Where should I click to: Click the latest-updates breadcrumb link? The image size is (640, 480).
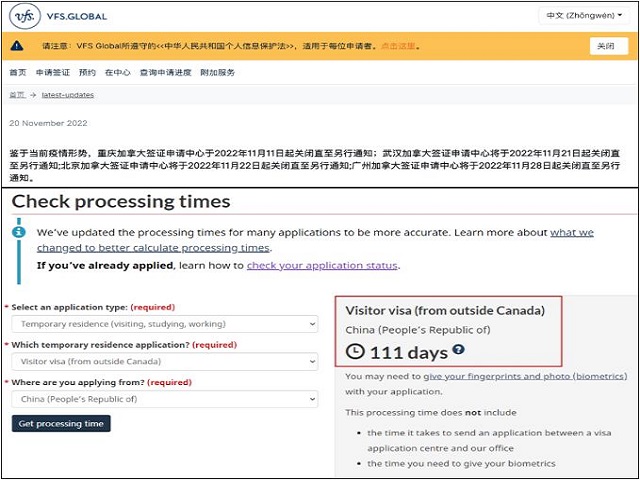point(68,95)
